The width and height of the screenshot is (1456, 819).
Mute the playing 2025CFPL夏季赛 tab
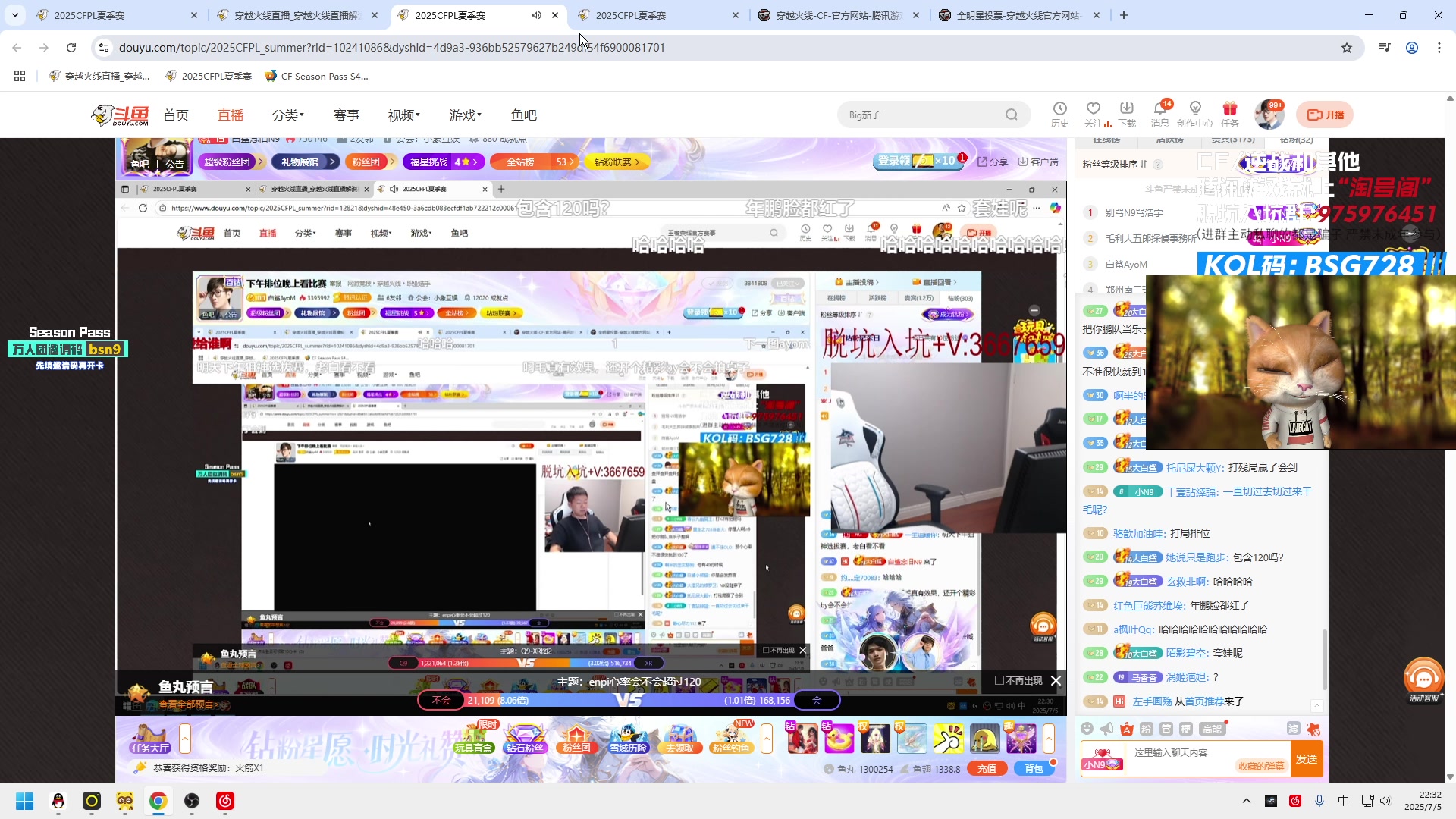tap(536, 15)
